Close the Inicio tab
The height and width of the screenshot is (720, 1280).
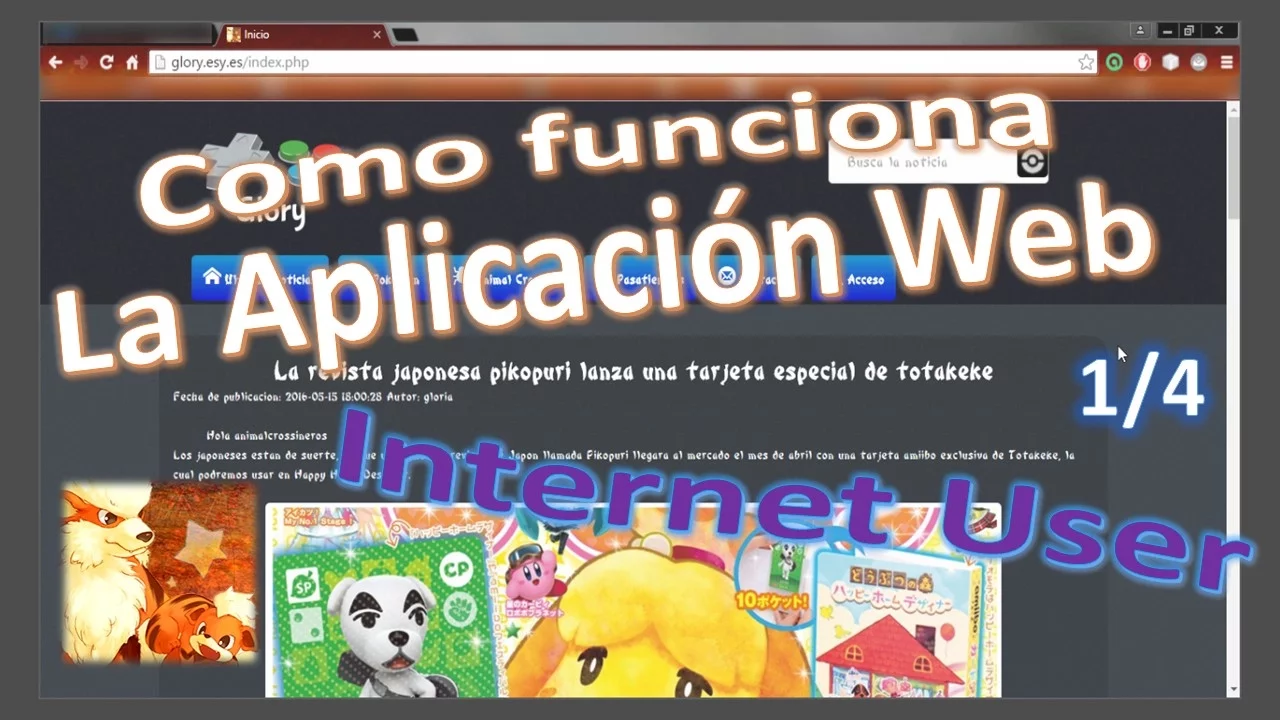[377, 34]
